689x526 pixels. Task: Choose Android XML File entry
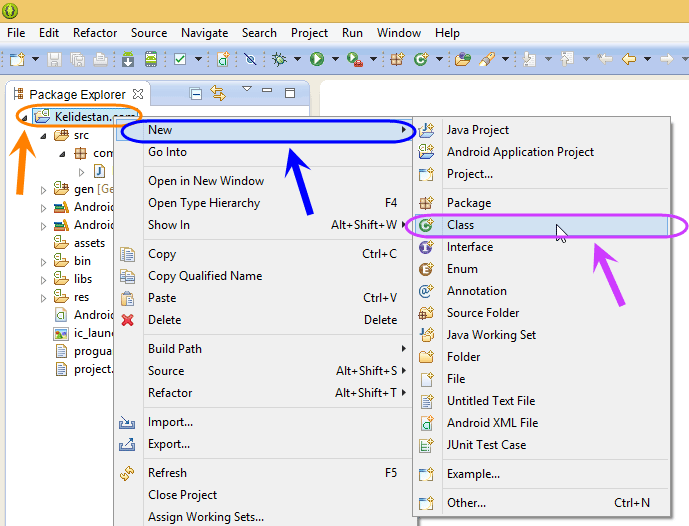click(x=541, y=423)
